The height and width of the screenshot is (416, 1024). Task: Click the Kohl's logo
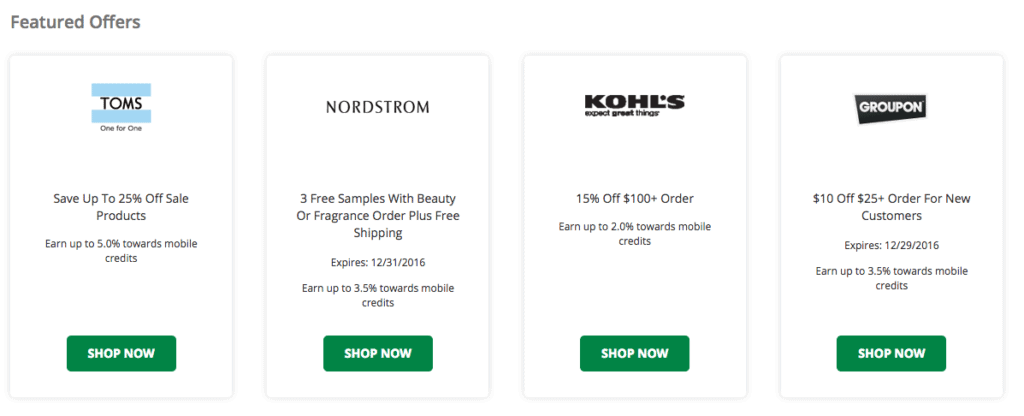[x=634, y=105]
